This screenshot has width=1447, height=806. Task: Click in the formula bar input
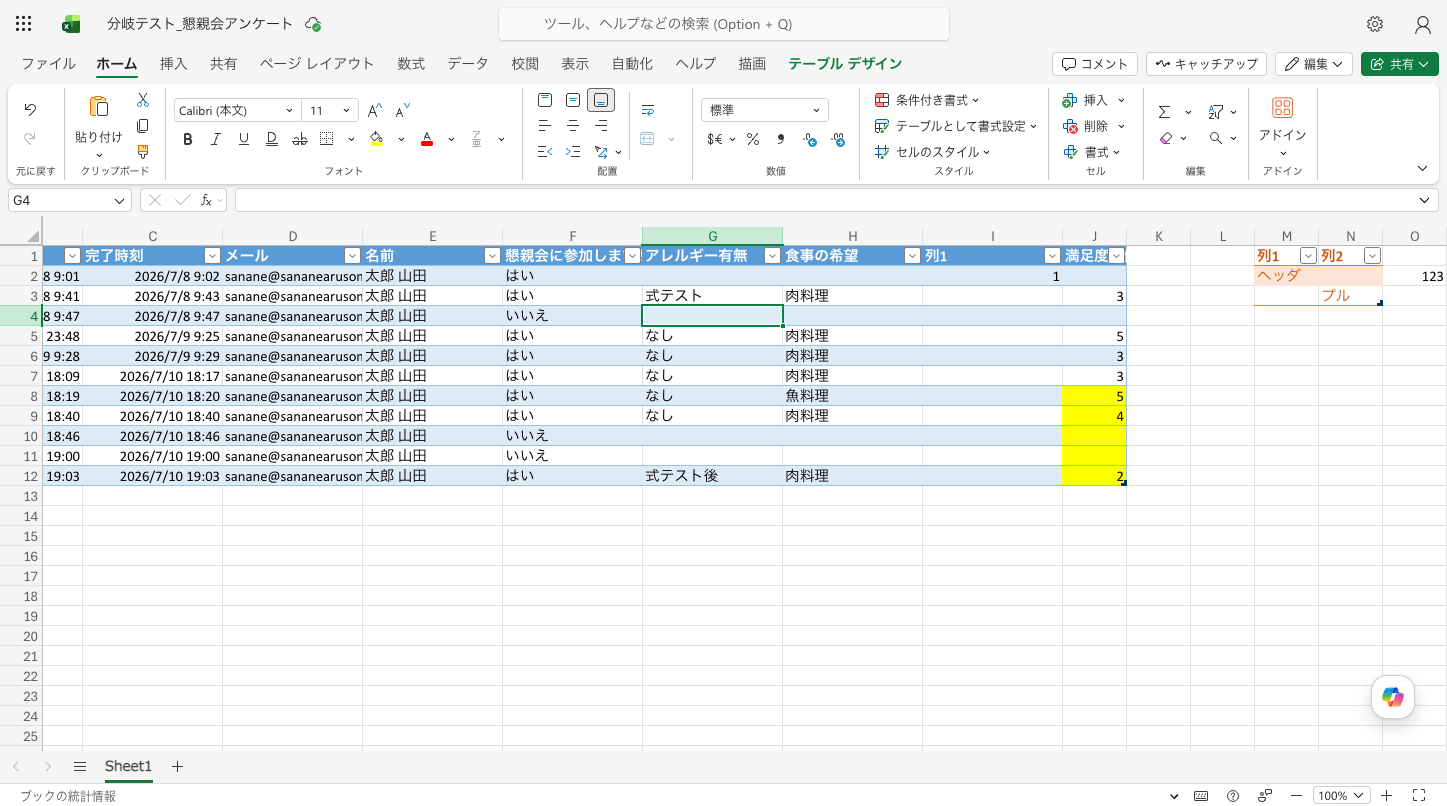(825, 200)
